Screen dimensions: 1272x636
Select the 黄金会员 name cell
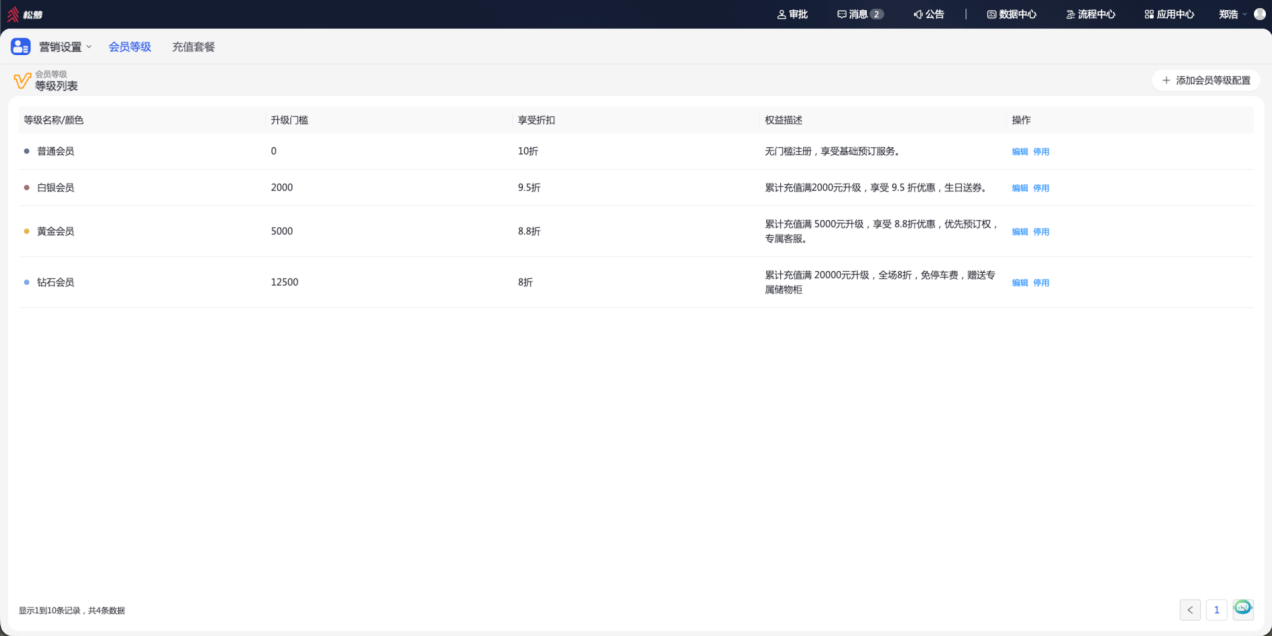click(x=55, y=231)
